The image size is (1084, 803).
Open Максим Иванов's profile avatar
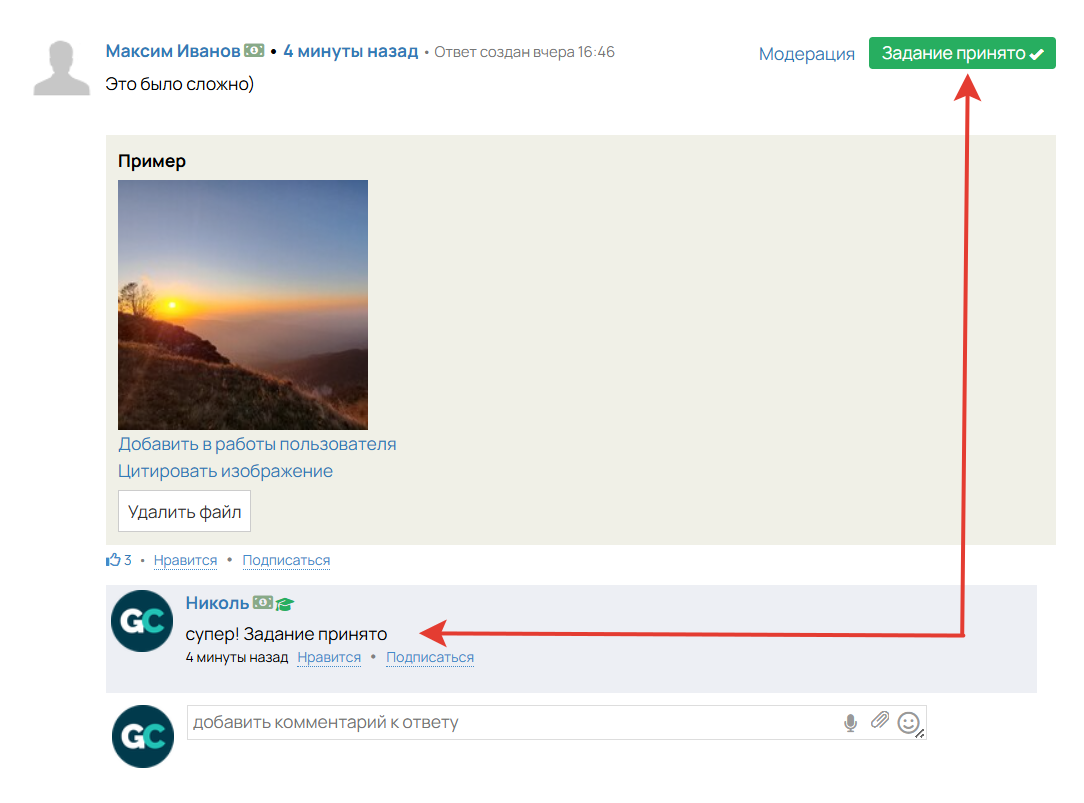(x=62, y=68)
